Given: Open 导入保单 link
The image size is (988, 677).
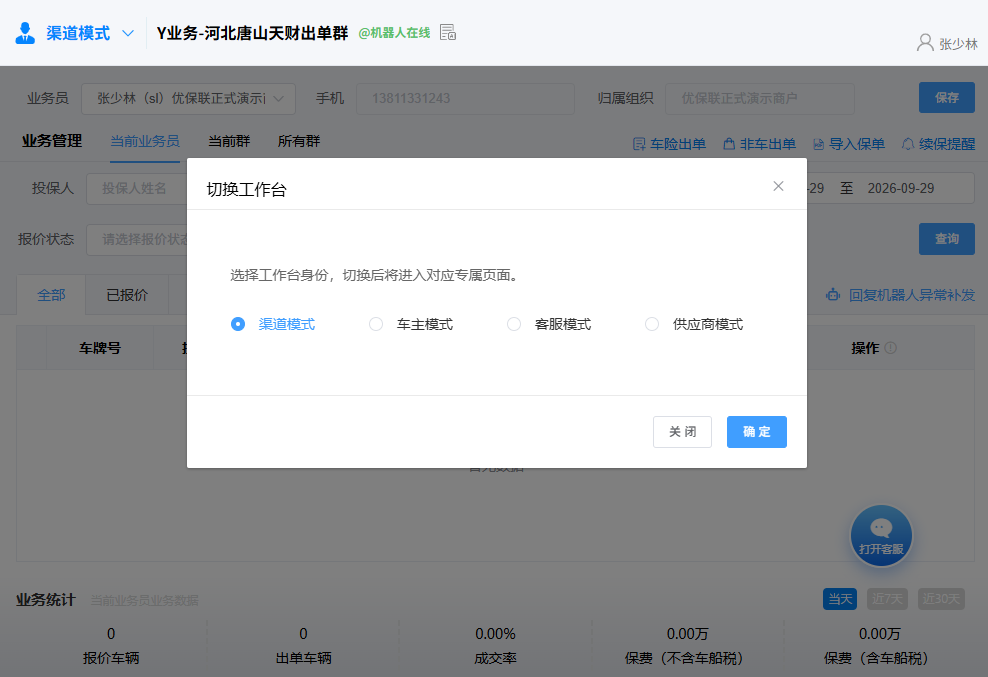Looking at the screenshot, I should point(857,144).
